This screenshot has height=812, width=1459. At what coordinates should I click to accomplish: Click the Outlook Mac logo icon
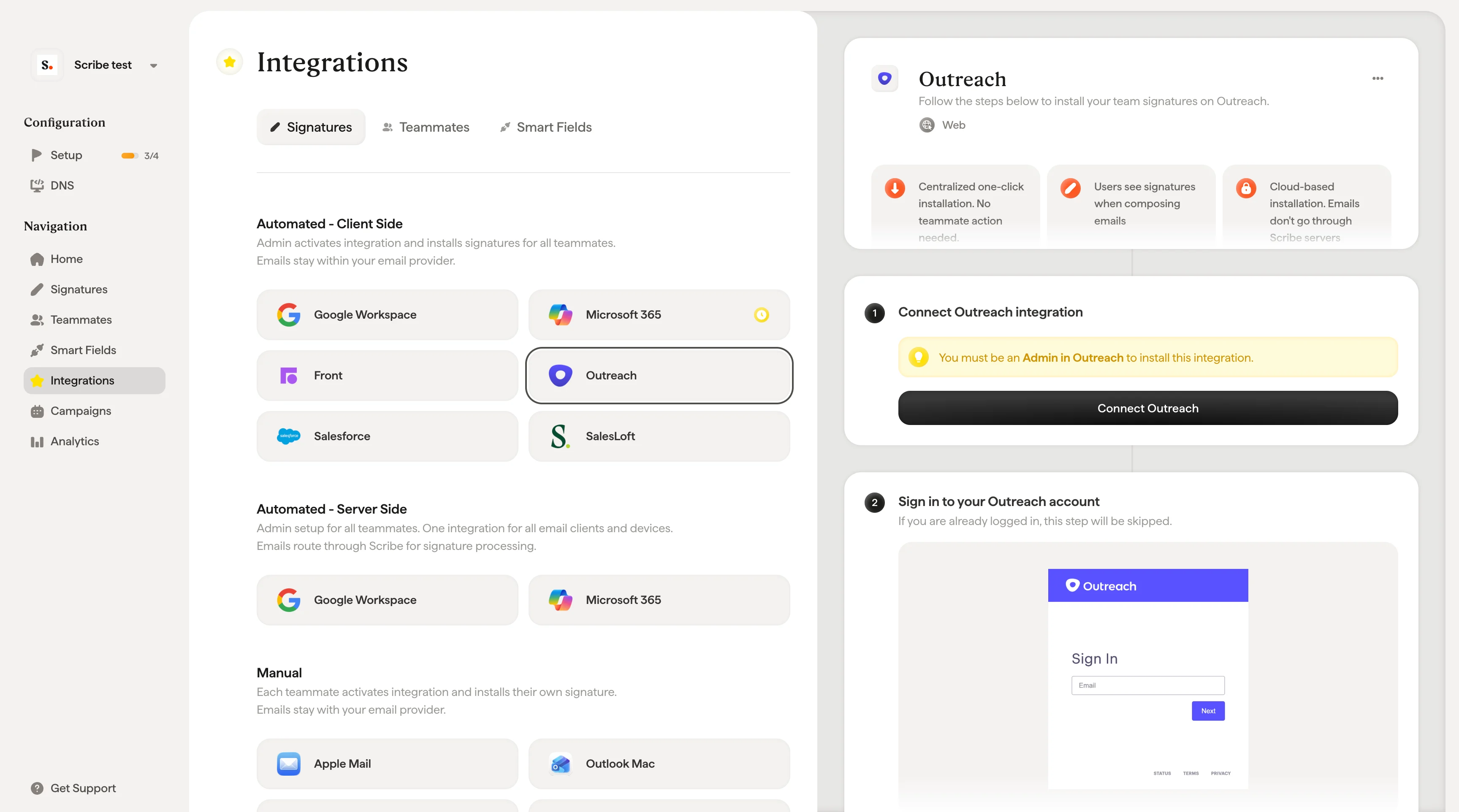point(560,764)
